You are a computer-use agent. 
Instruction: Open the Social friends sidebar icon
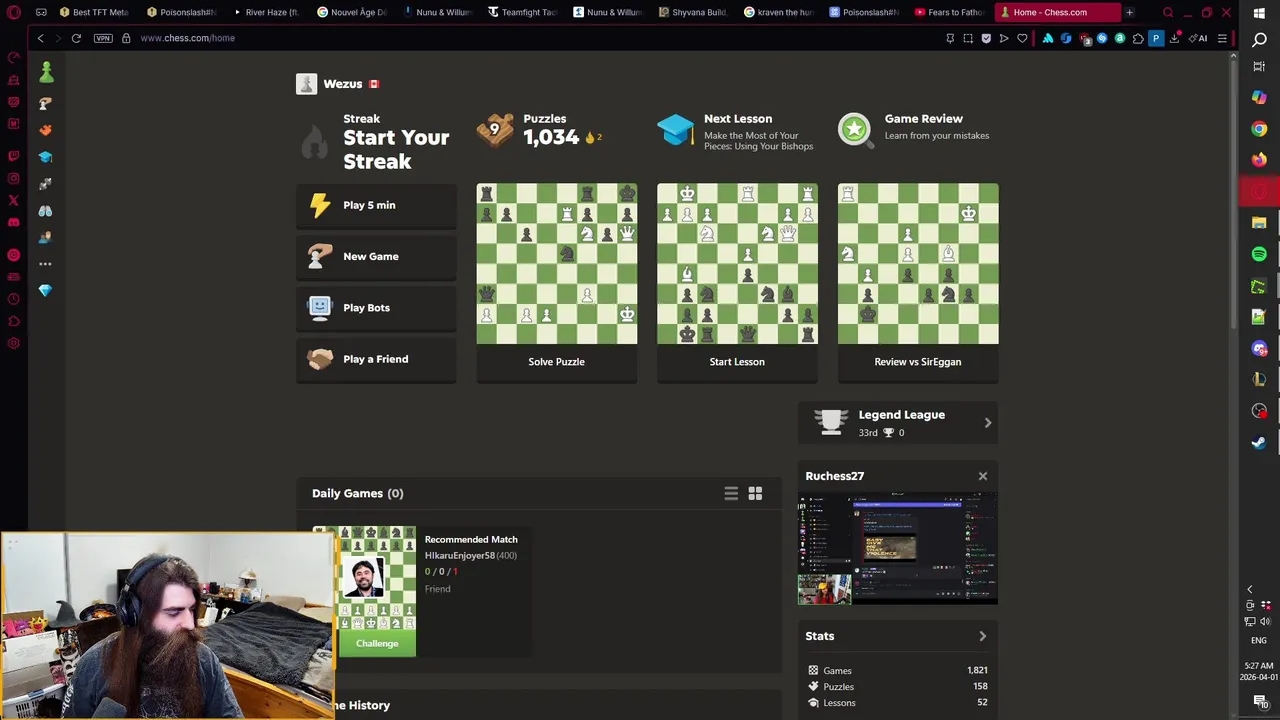pos(45,237)
